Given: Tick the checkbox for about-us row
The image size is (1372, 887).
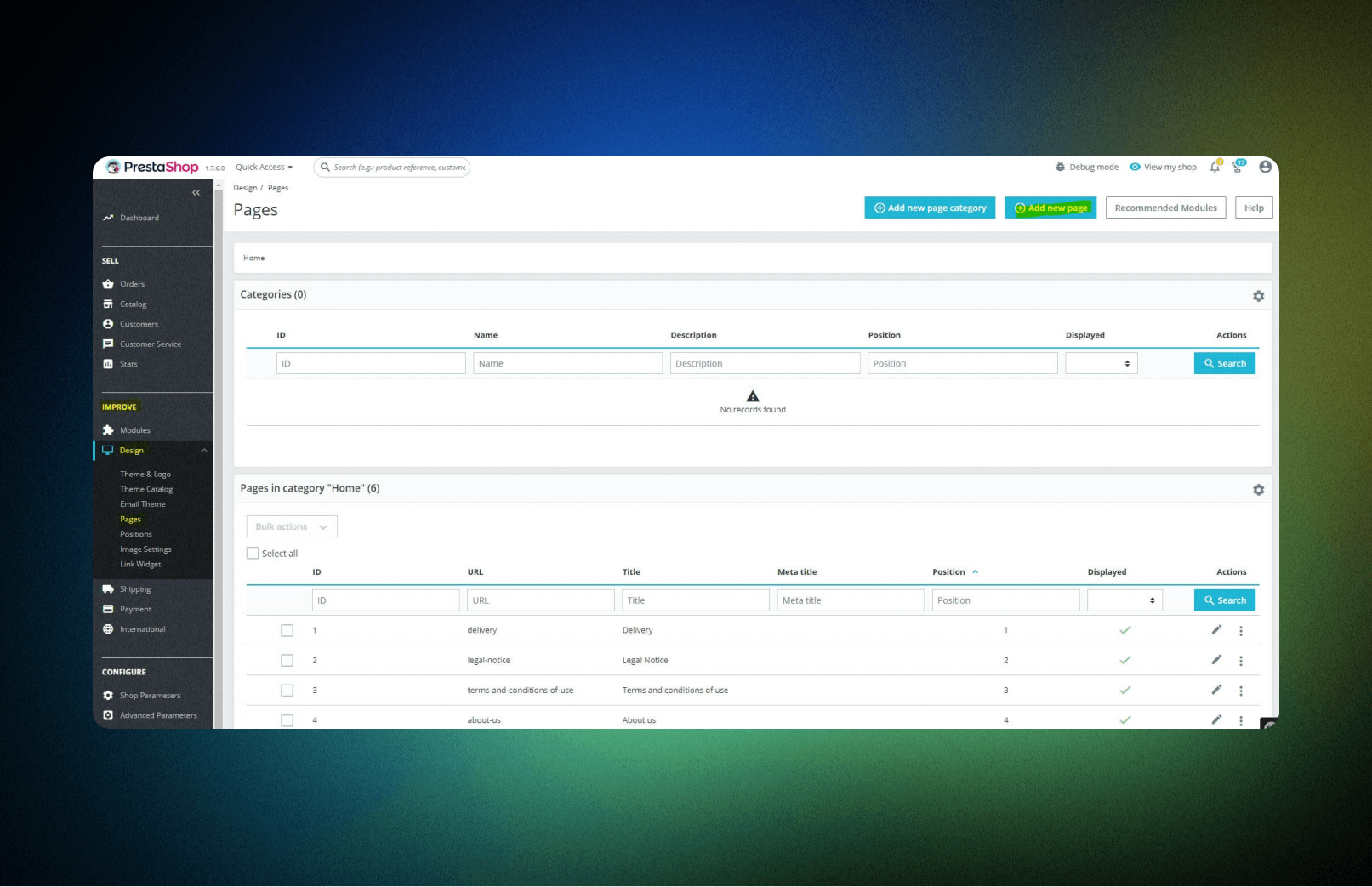Looking at the screenshot, I should [x=287, y=720].
